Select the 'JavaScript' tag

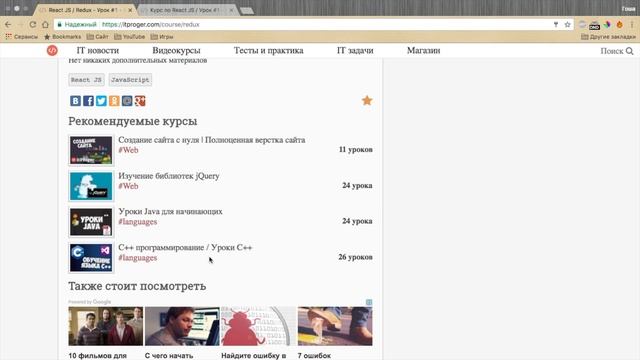point(130,80)
